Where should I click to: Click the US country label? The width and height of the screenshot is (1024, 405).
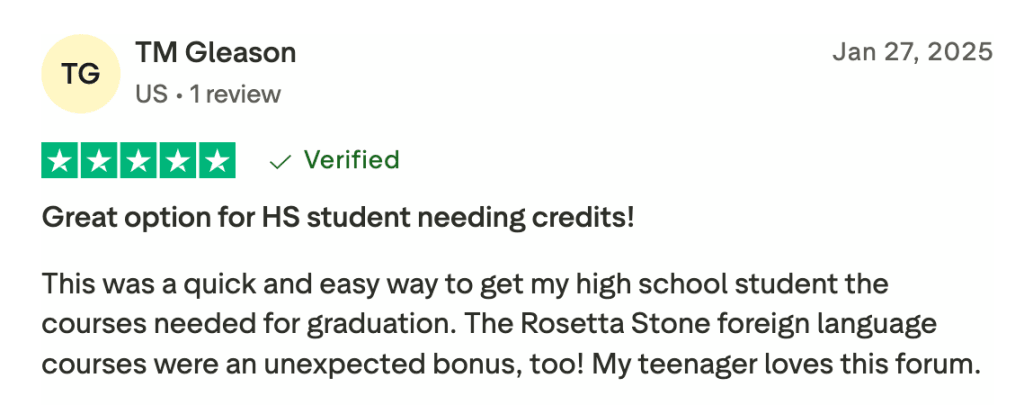tap(151, 95)
